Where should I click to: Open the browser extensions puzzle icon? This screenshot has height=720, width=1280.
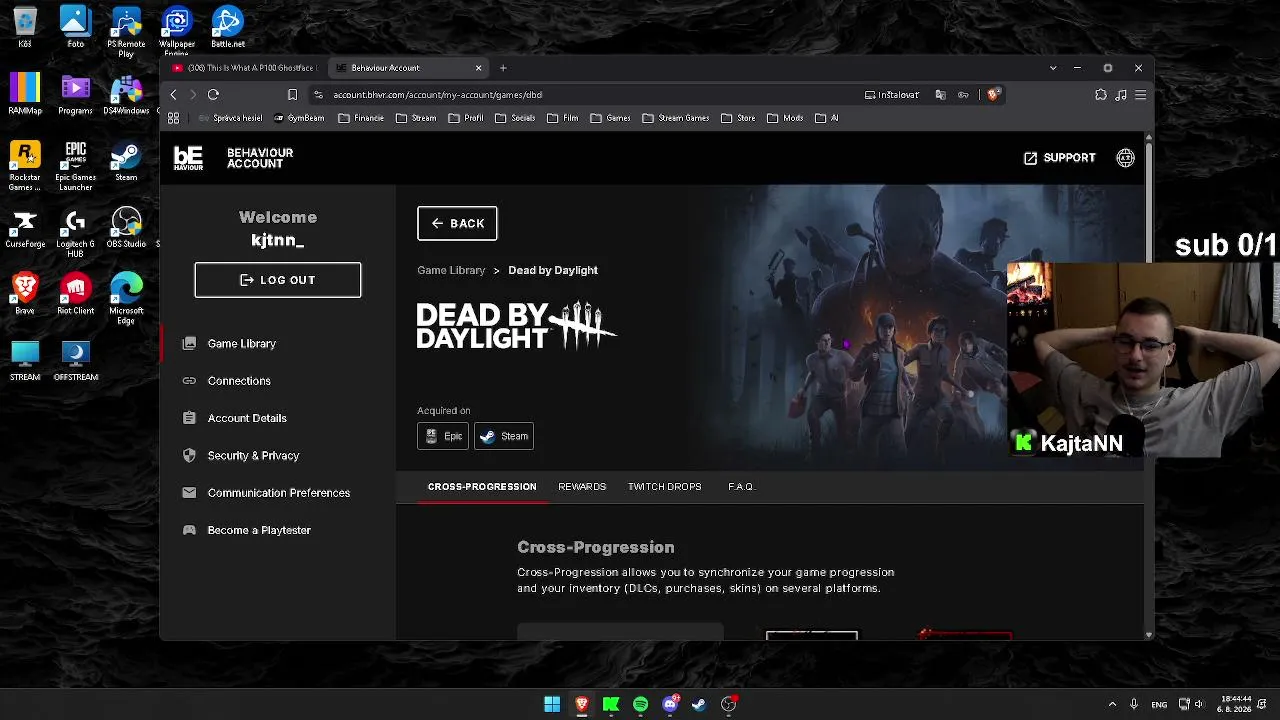[x=1101, y=95]
